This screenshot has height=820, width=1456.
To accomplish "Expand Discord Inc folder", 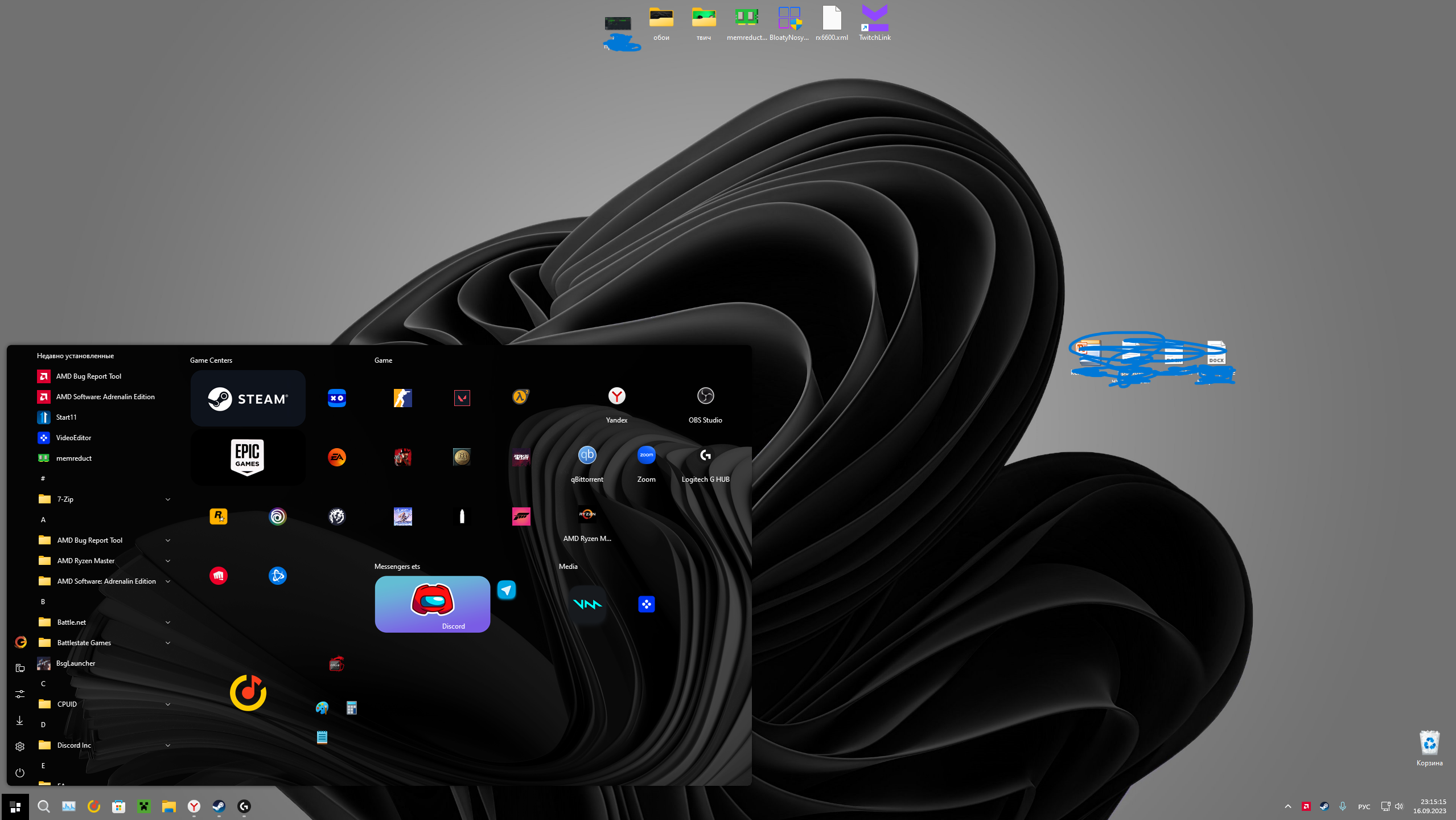I will (168, 745).
